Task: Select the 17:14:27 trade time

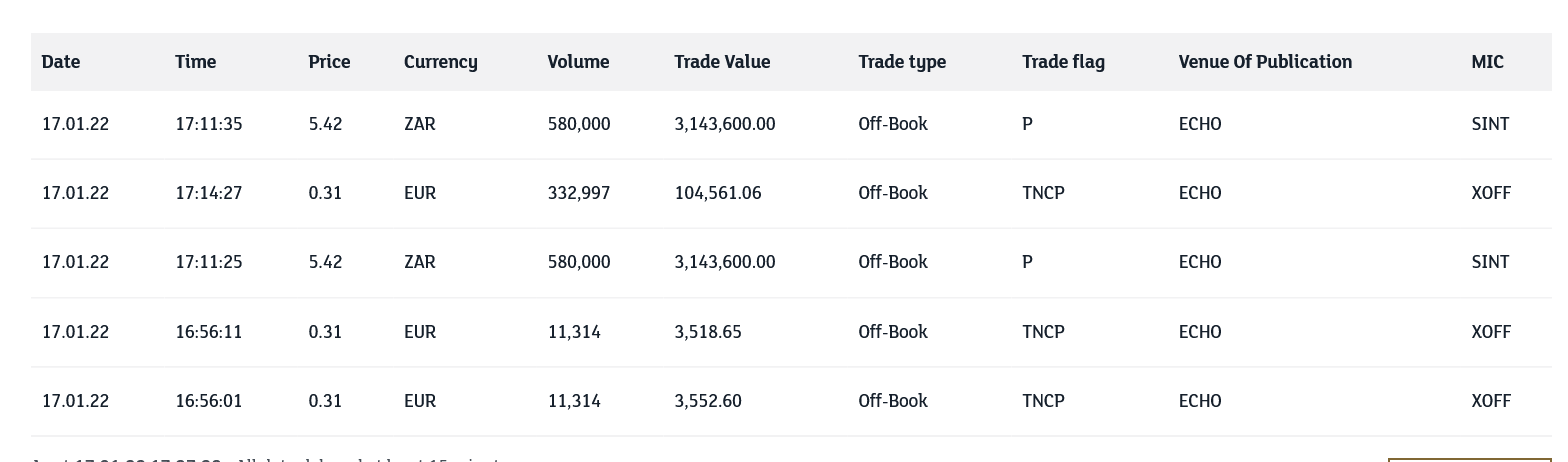Action: [208, 193]
